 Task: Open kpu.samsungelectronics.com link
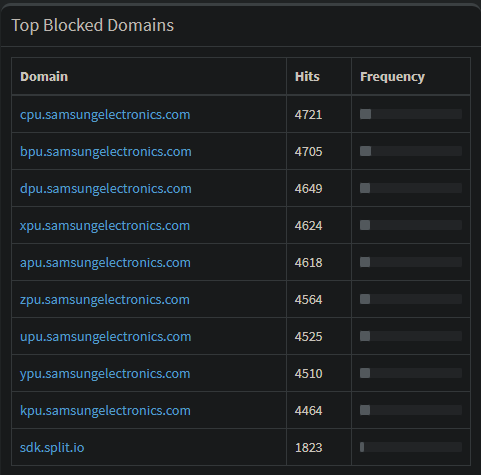[x=105, y=411]
